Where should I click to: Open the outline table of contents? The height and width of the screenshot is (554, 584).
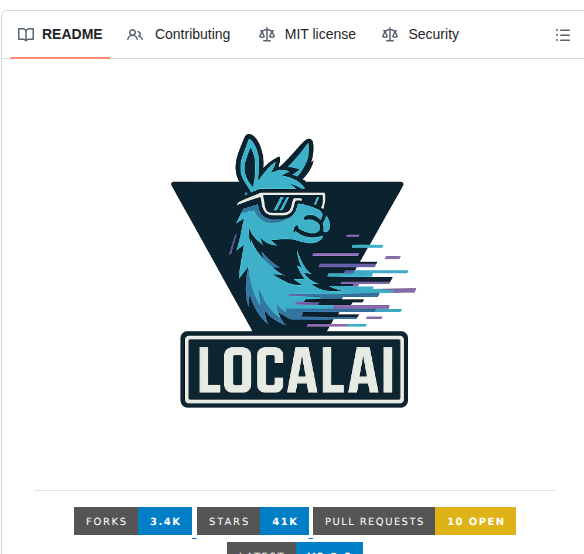pos(563,35)
